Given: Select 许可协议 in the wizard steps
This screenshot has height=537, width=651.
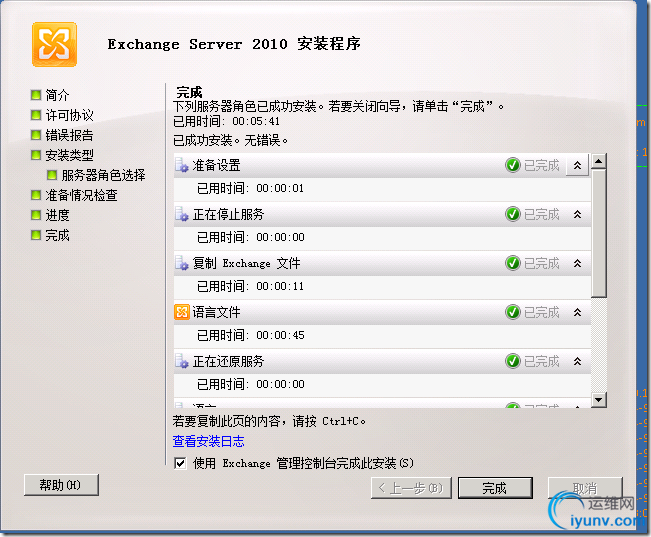Looking at the screenshot, I should [69, 115].
